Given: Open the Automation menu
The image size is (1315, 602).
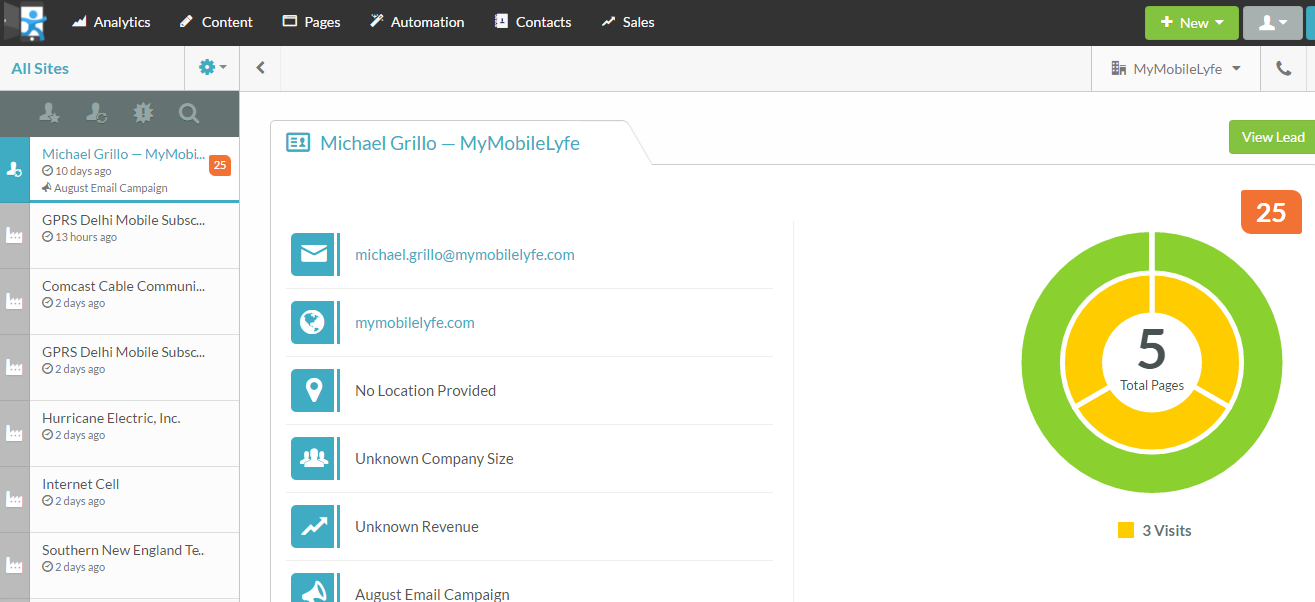Looking at the screenshot, I should [416, 22].
